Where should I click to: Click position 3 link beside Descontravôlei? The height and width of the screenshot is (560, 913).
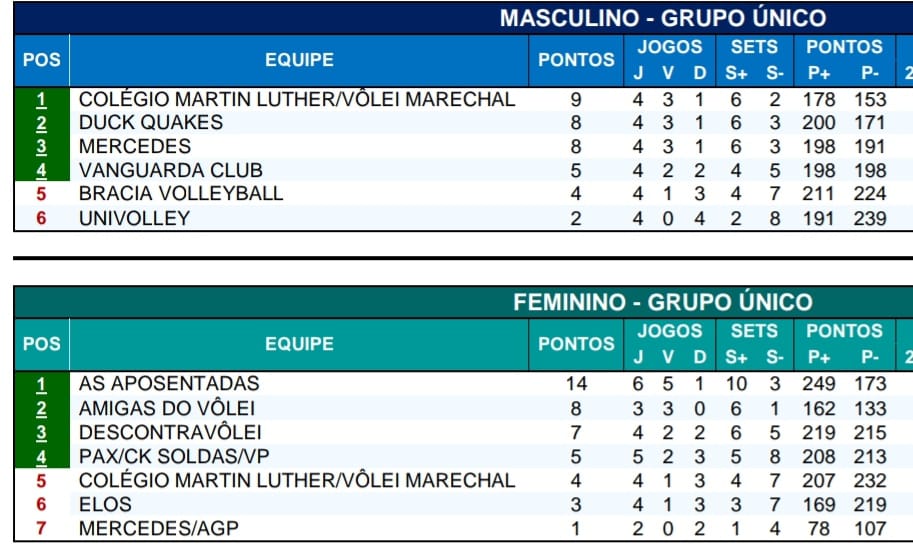pos(41,432)
